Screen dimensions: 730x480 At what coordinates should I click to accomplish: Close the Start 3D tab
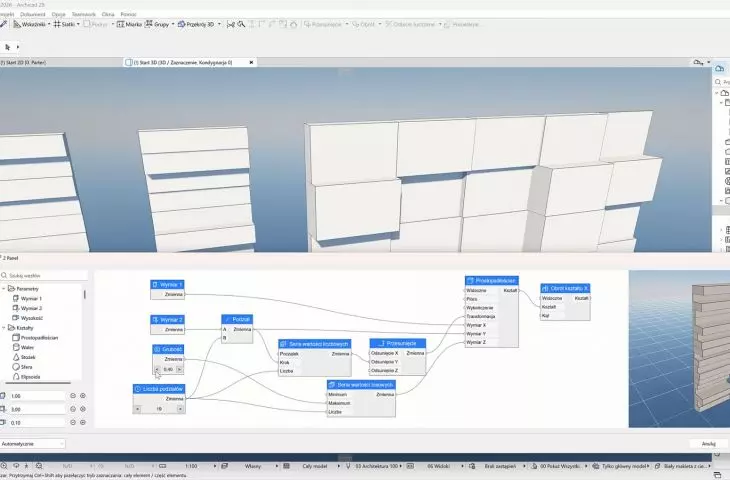tap(251, 62)
